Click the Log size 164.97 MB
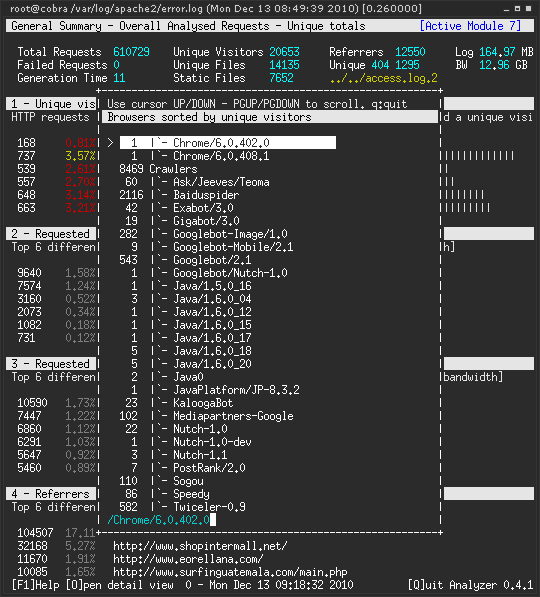540x597 pixels. click(x=506, y=52)
